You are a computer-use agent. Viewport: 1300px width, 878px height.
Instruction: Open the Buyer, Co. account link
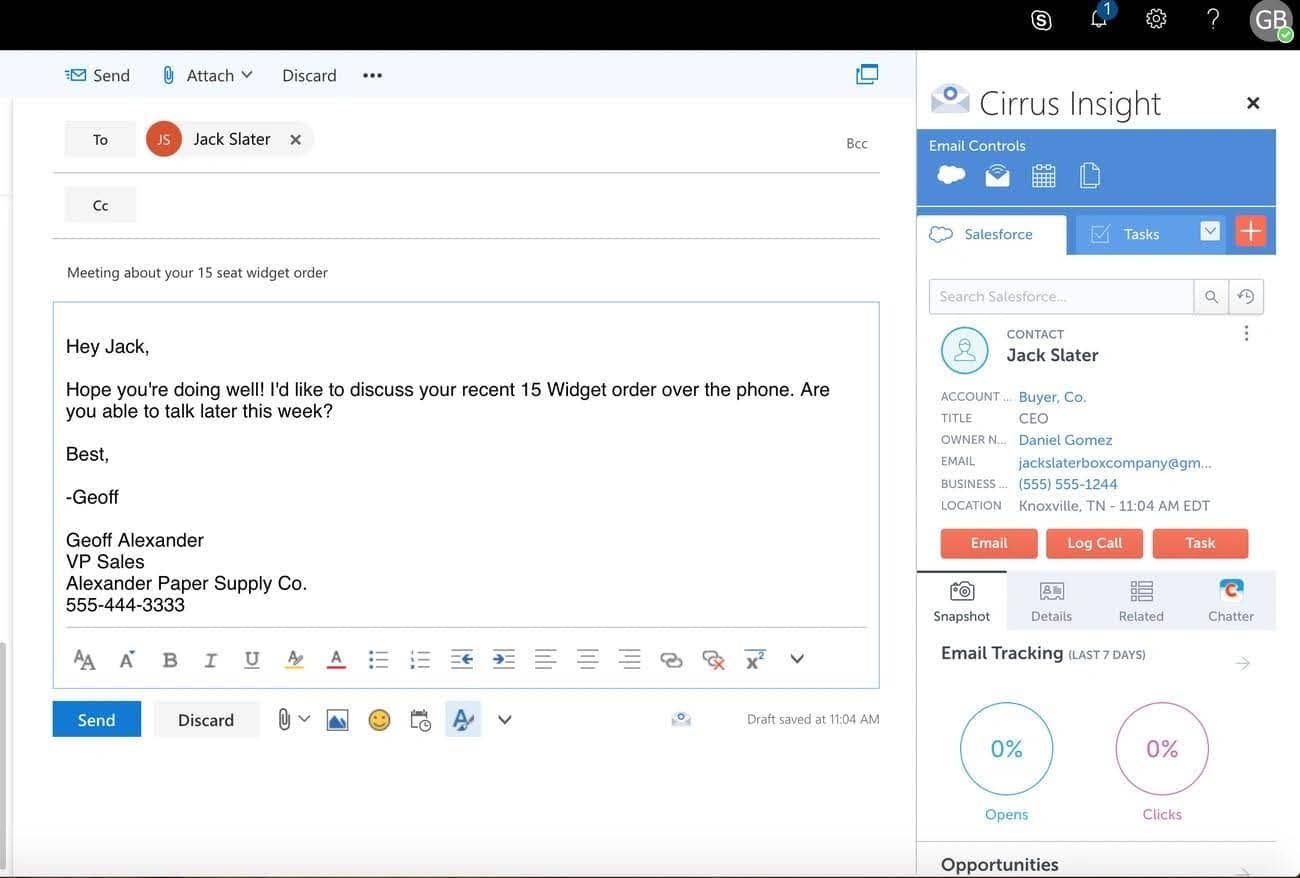(x=1051, y=394)
